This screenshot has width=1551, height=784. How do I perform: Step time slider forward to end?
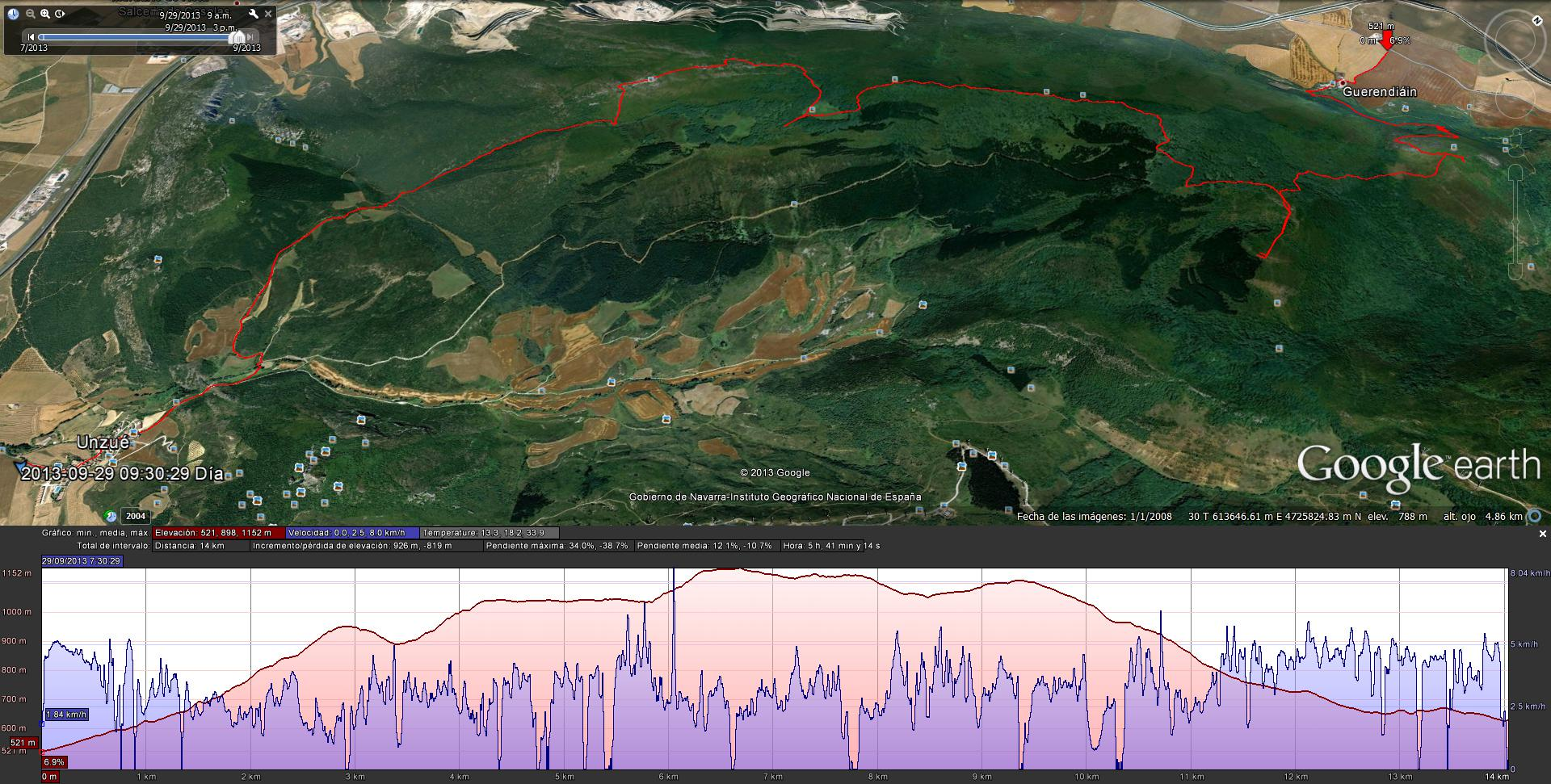[251, 36]
